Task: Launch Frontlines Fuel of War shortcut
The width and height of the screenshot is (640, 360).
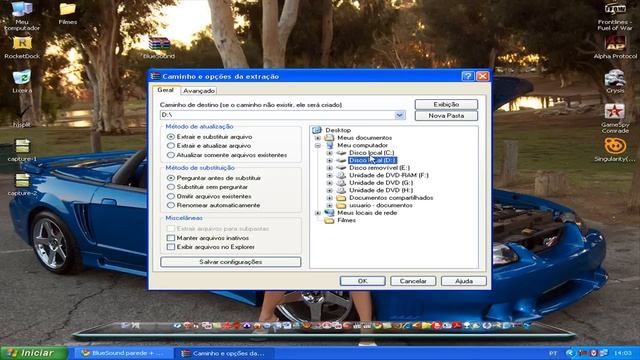Action: (614, 16)
